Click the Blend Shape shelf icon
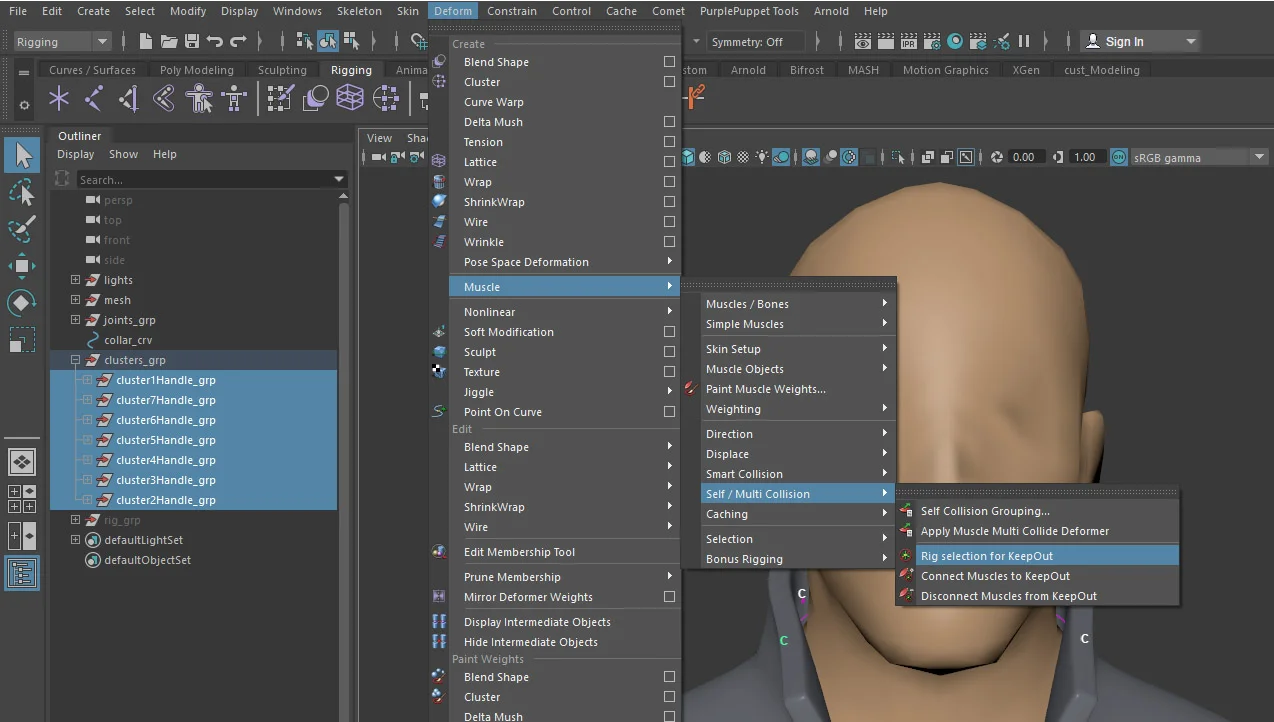The width and height of the screenshot is (1274, 722). coord(315,98)
